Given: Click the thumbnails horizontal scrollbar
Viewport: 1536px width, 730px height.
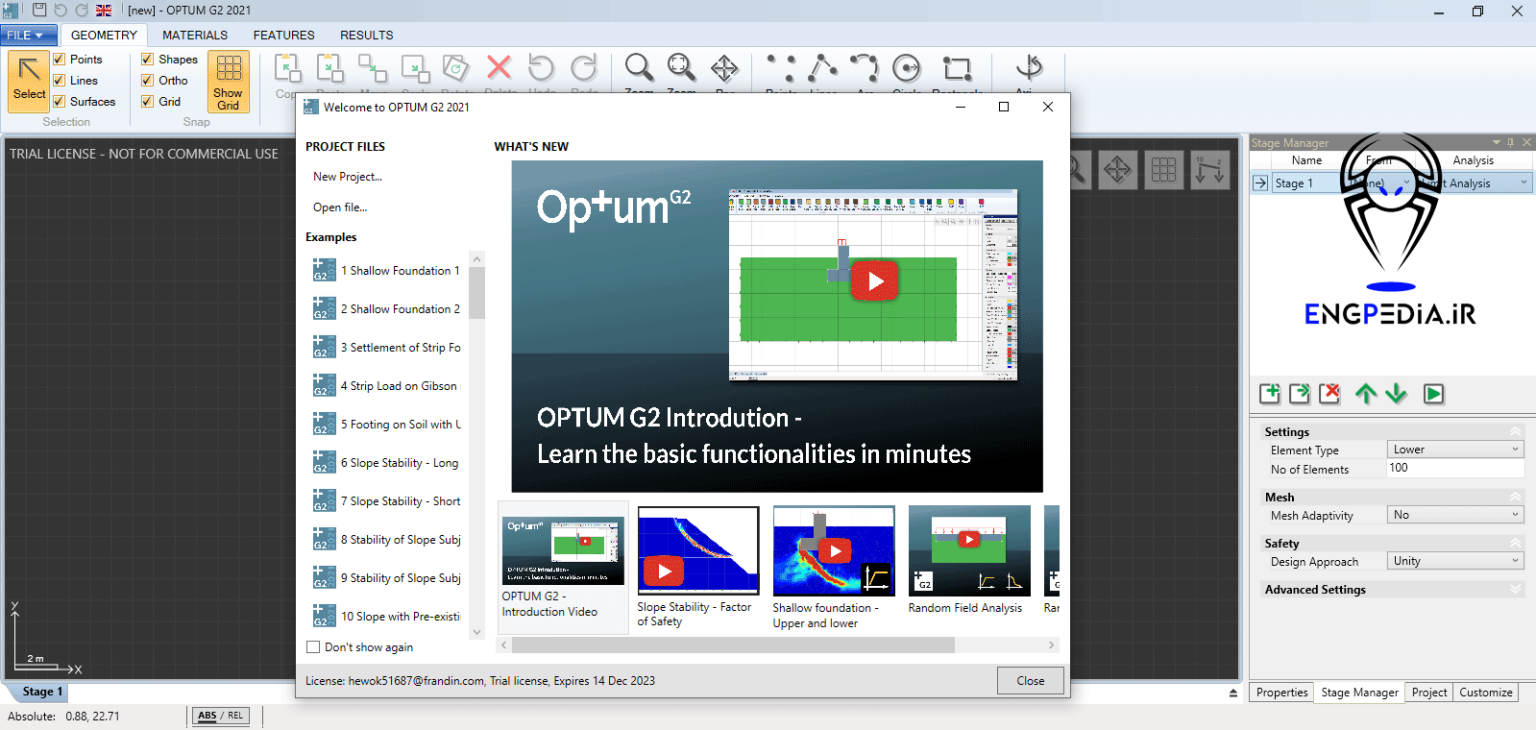Looking at the screenshot, I should click(x=734, y=645).
